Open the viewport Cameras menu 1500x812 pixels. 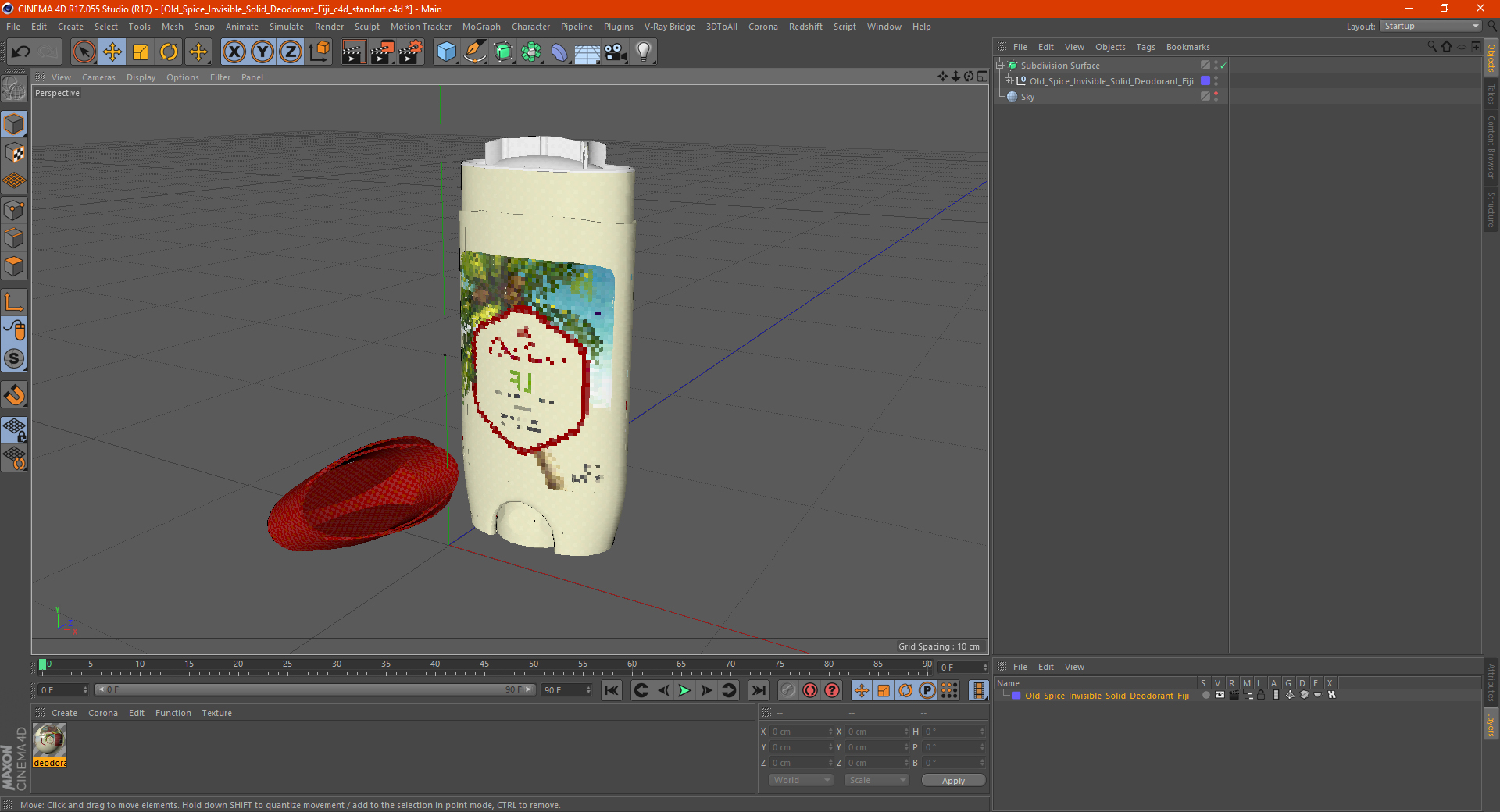pos(98,77)
